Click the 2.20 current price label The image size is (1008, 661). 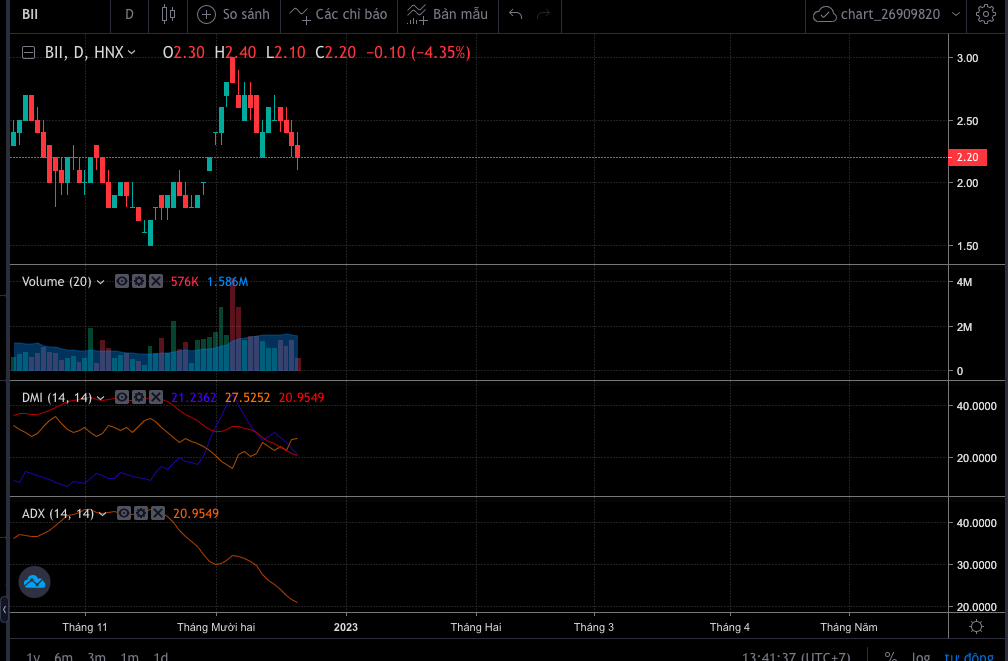click(x=968, y=158)
